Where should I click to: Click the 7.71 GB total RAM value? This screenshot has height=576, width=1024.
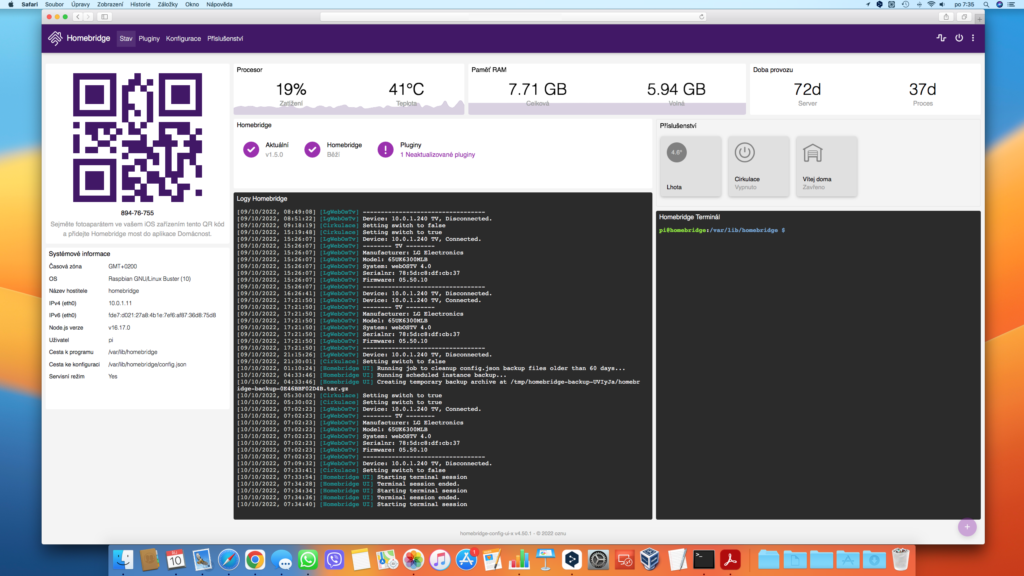tap(537, 89)
